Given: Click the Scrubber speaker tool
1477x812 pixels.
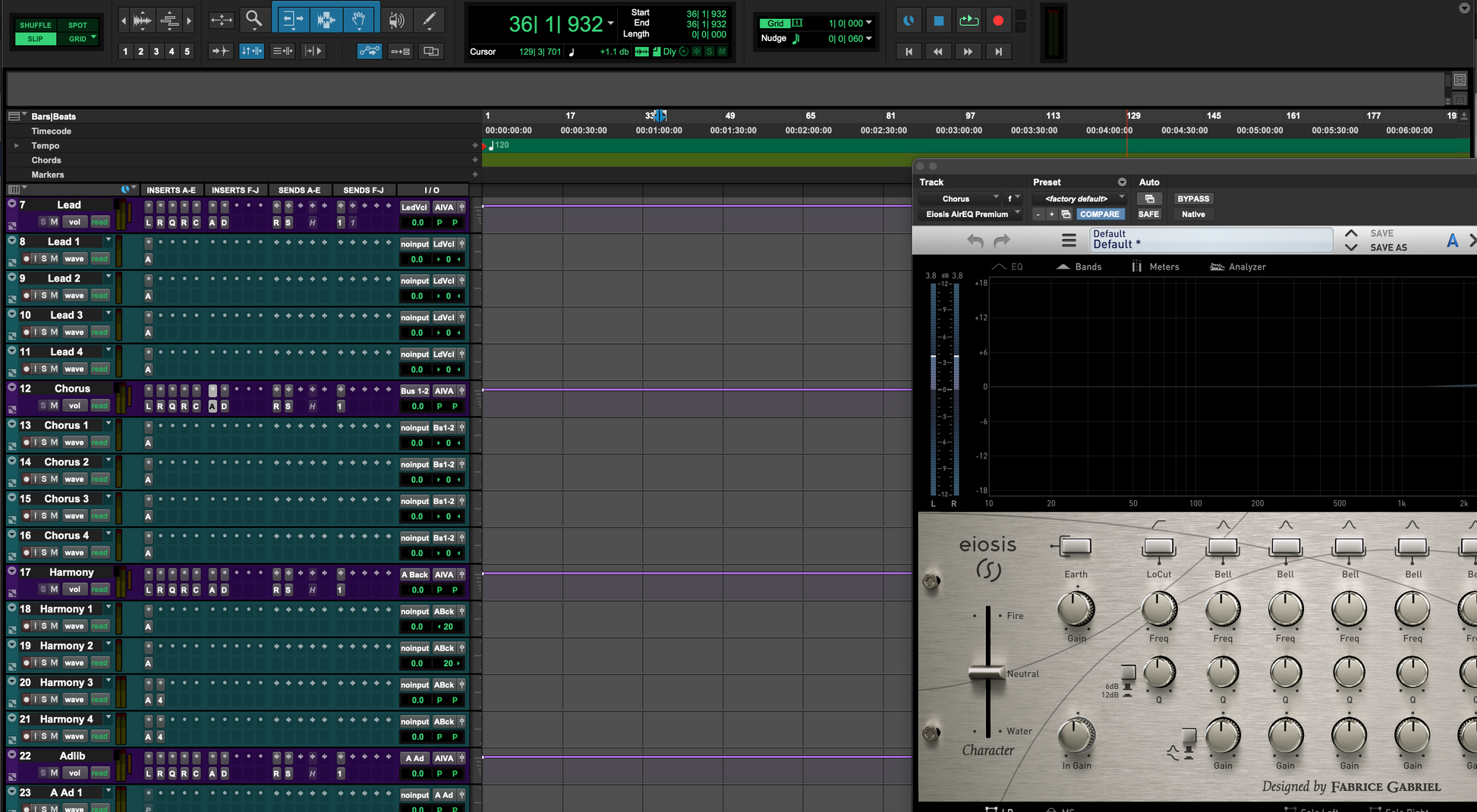Looking at the screenshot, I should (395, 20).
